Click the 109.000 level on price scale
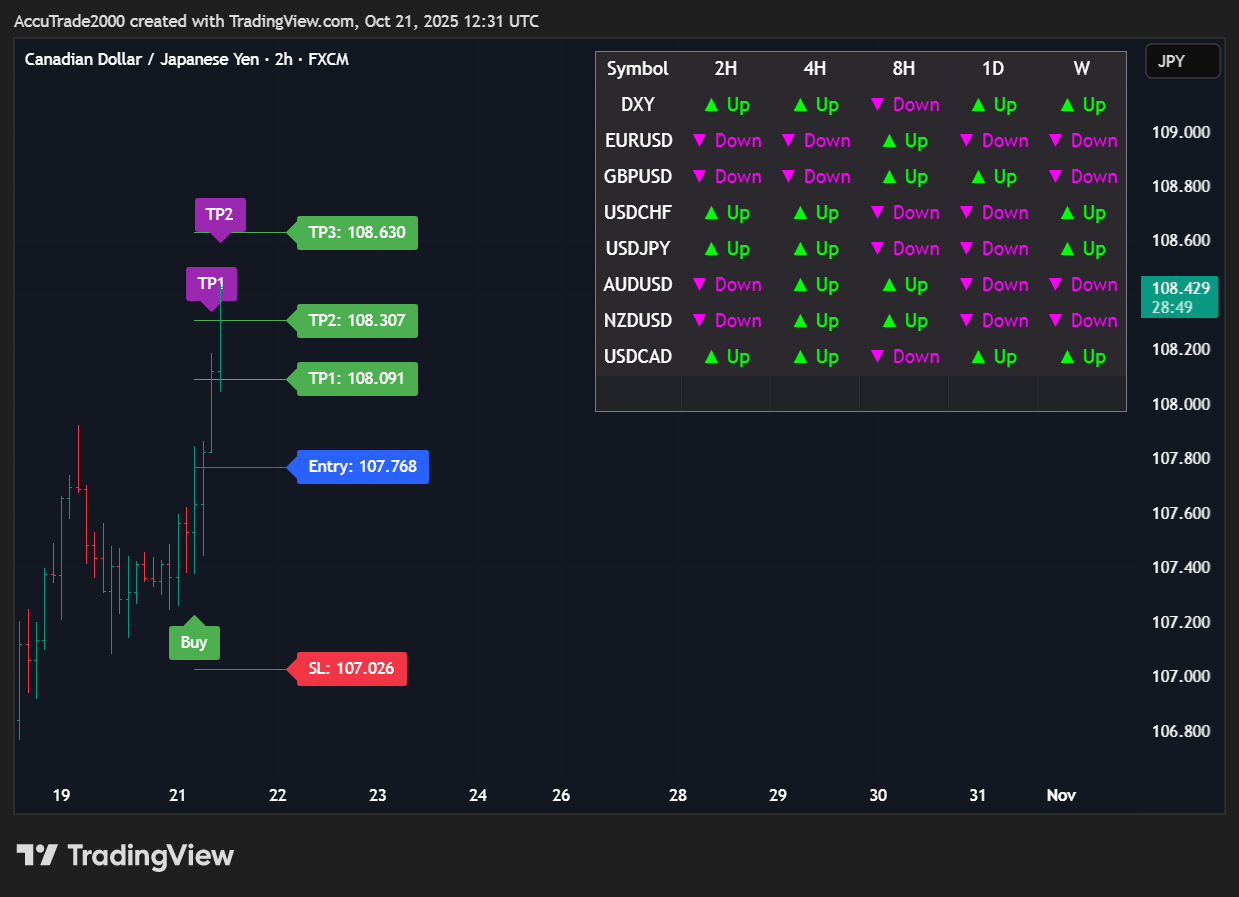The height and width of the screenshot is (897, 1239). 1181,132
